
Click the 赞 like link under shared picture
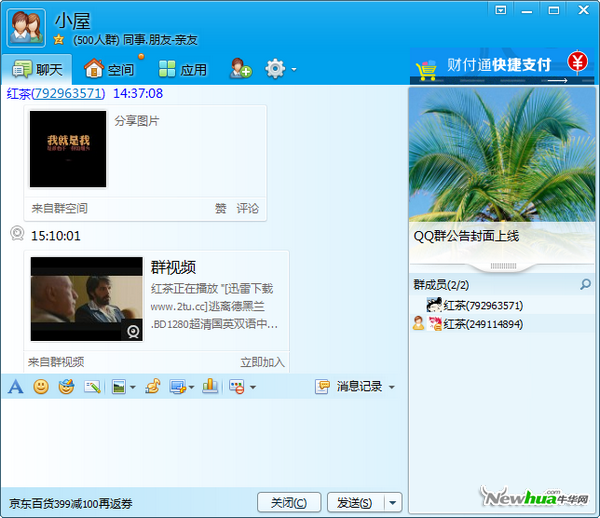(x=220, y=209)
